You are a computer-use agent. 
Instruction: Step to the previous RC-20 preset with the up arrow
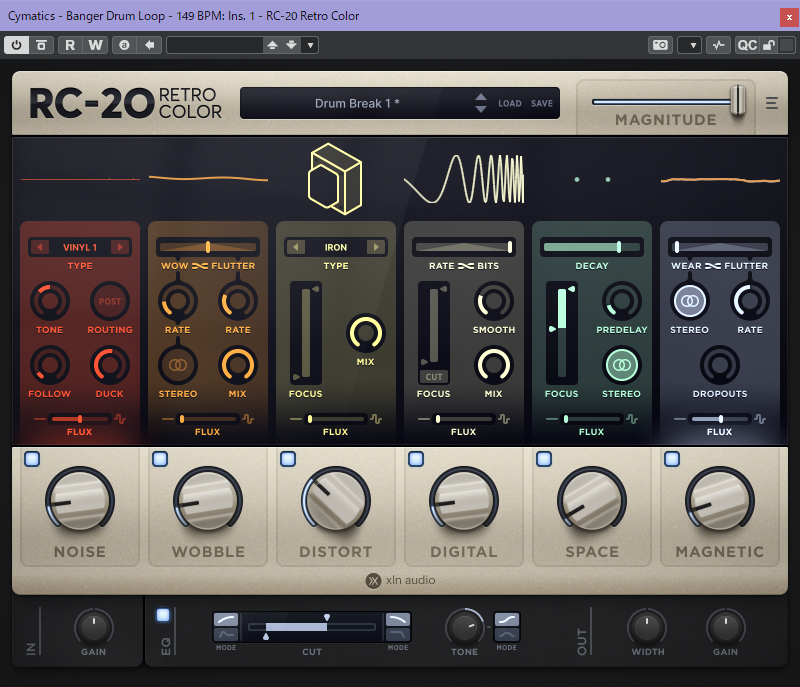point(481,97)
